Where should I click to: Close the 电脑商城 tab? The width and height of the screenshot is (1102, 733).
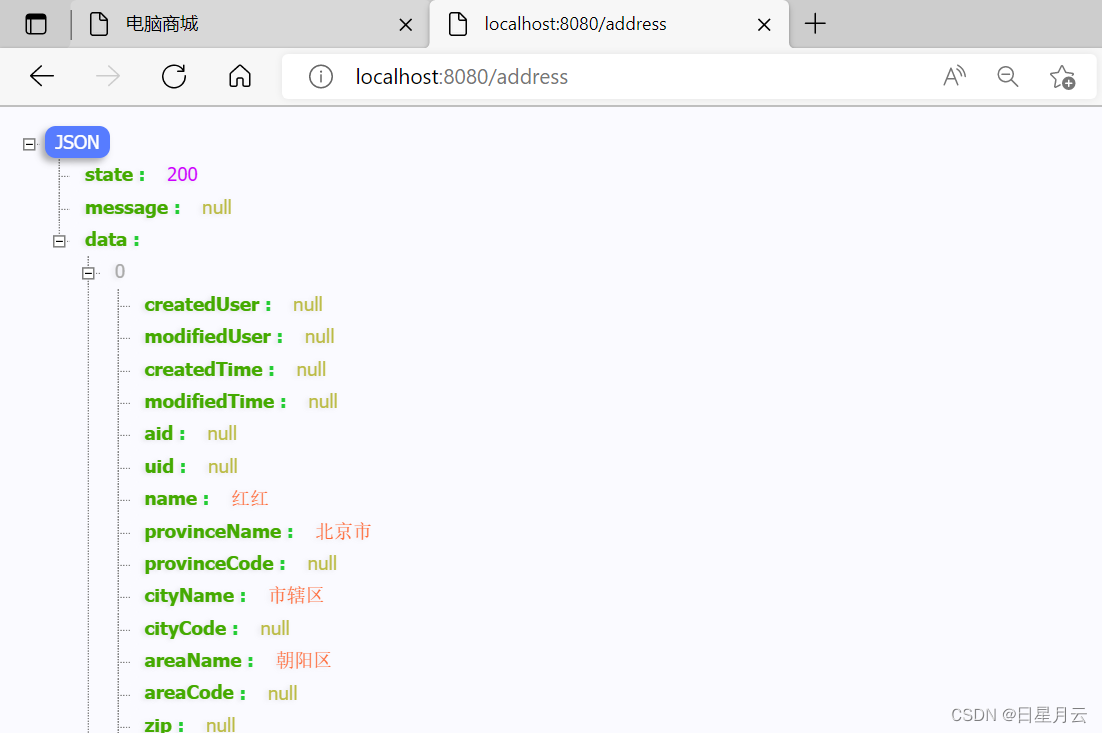(x=405, y=25)
